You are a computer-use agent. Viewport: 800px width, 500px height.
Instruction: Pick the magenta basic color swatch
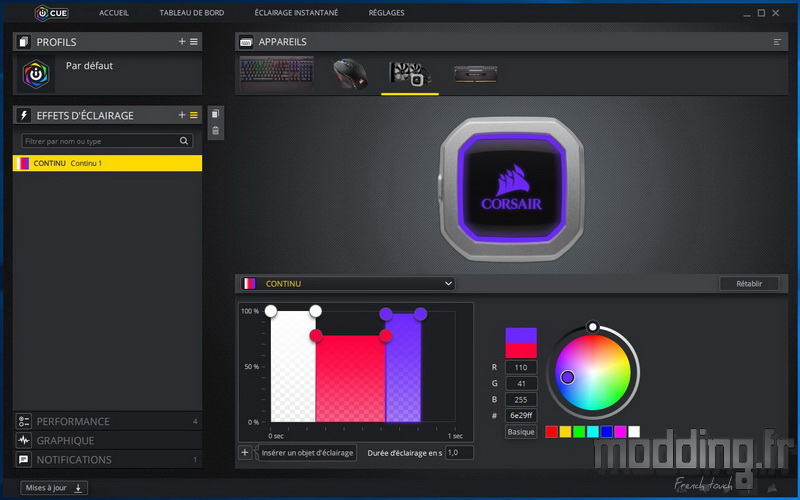[x=620, y=432]
